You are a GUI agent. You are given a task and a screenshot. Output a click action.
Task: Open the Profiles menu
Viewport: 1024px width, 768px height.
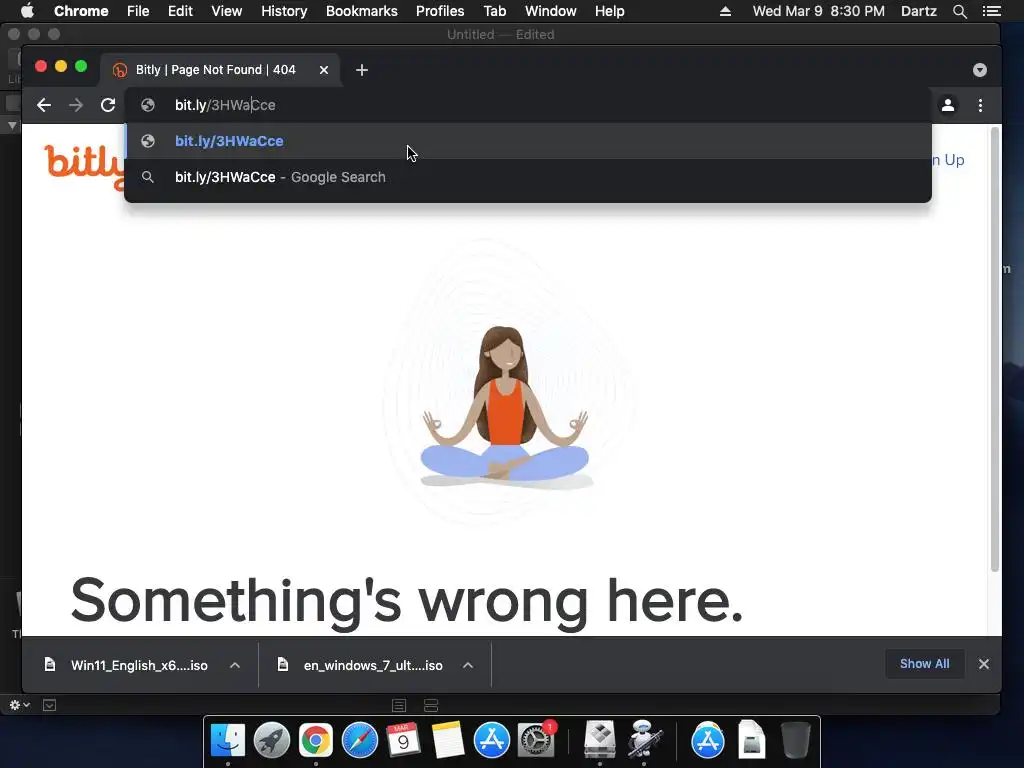(440, 11)
